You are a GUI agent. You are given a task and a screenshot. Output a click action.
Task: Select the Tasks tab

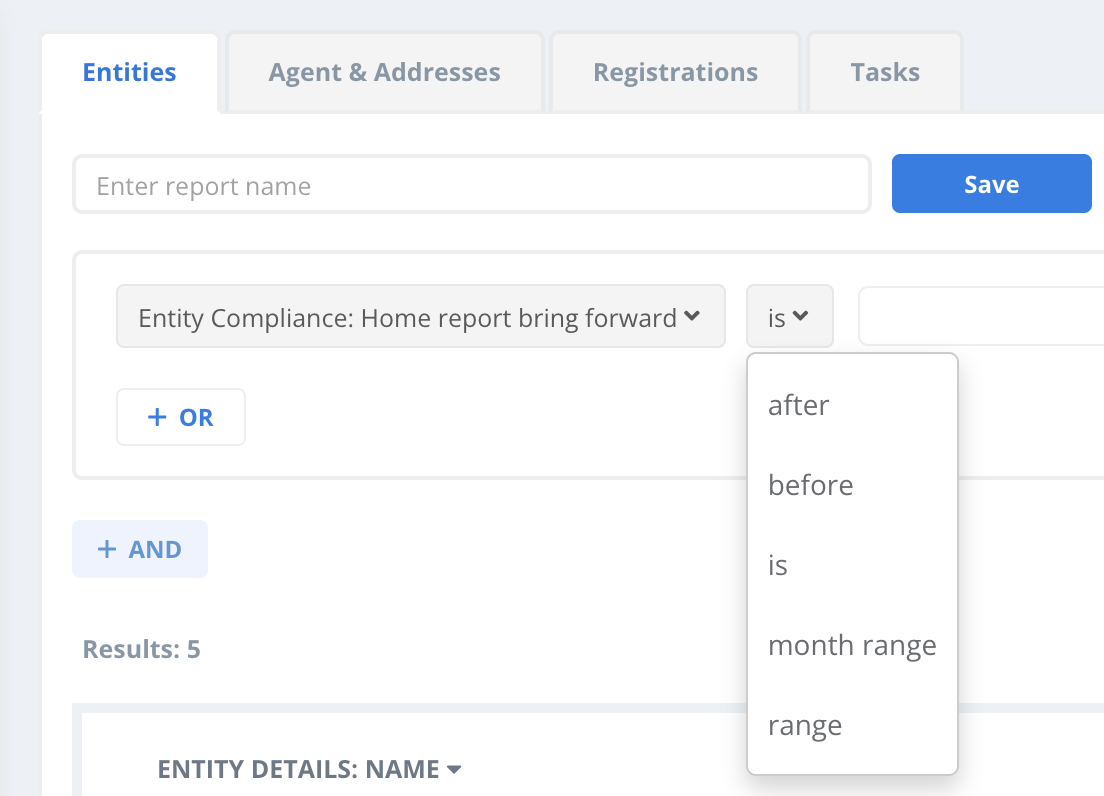[885, 73]
